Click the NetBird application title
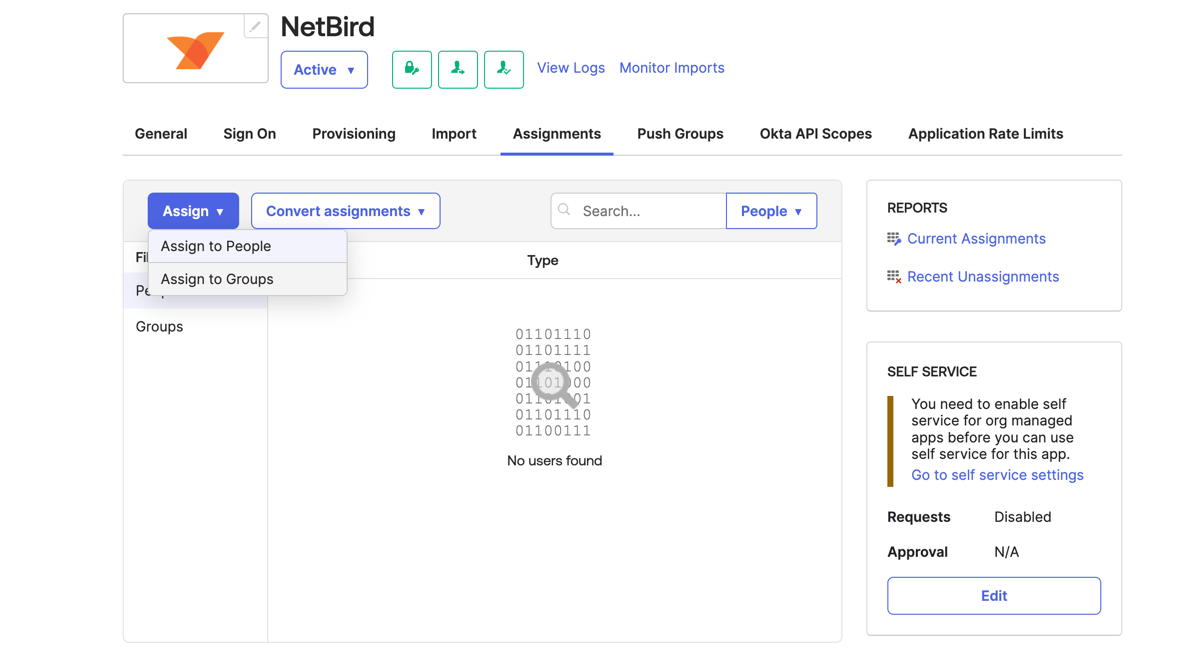1185x661 pixels. pyautogui.click(x=328, y=27)
